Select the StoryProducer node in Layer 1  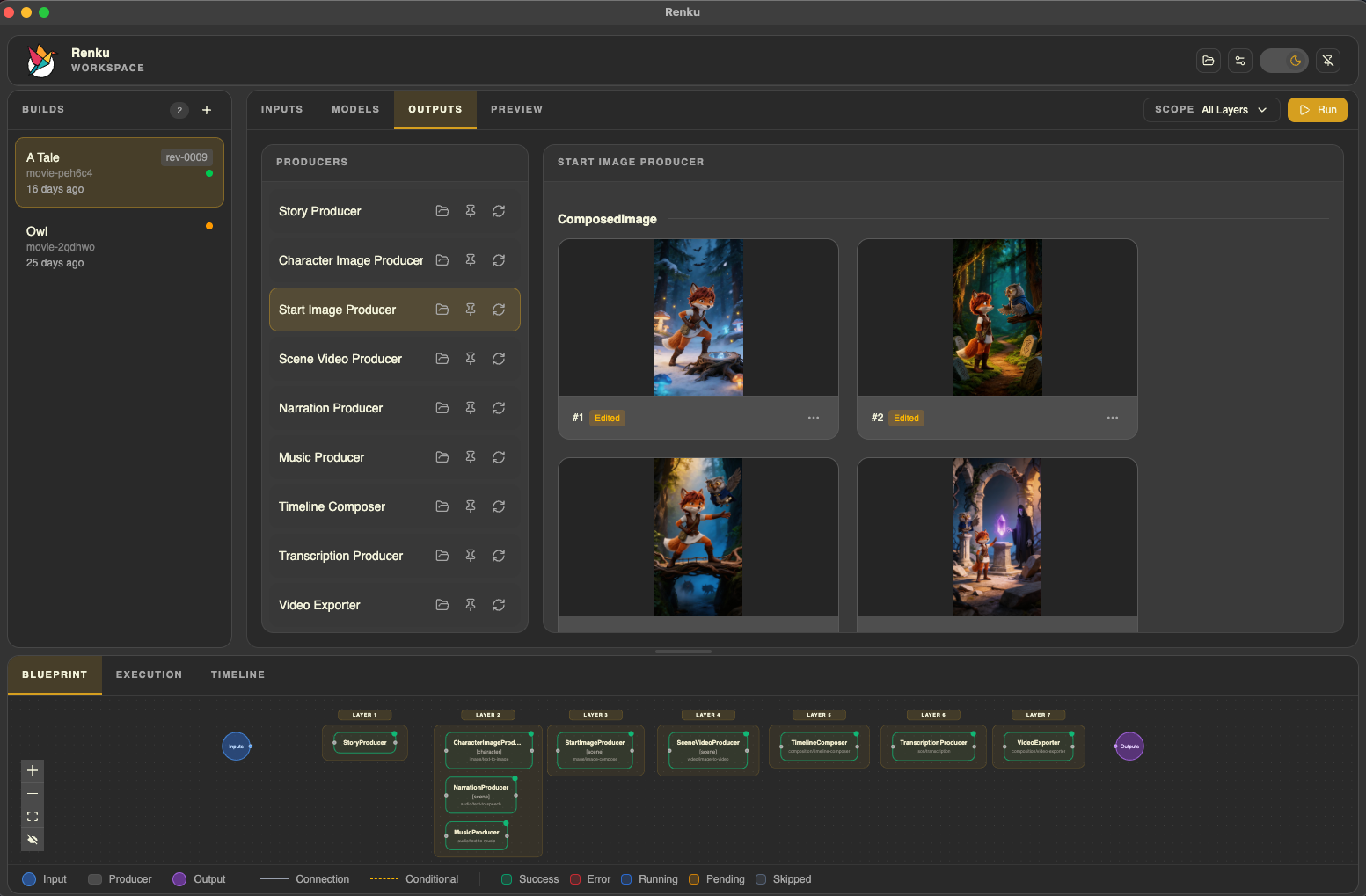tap(365, 743)
